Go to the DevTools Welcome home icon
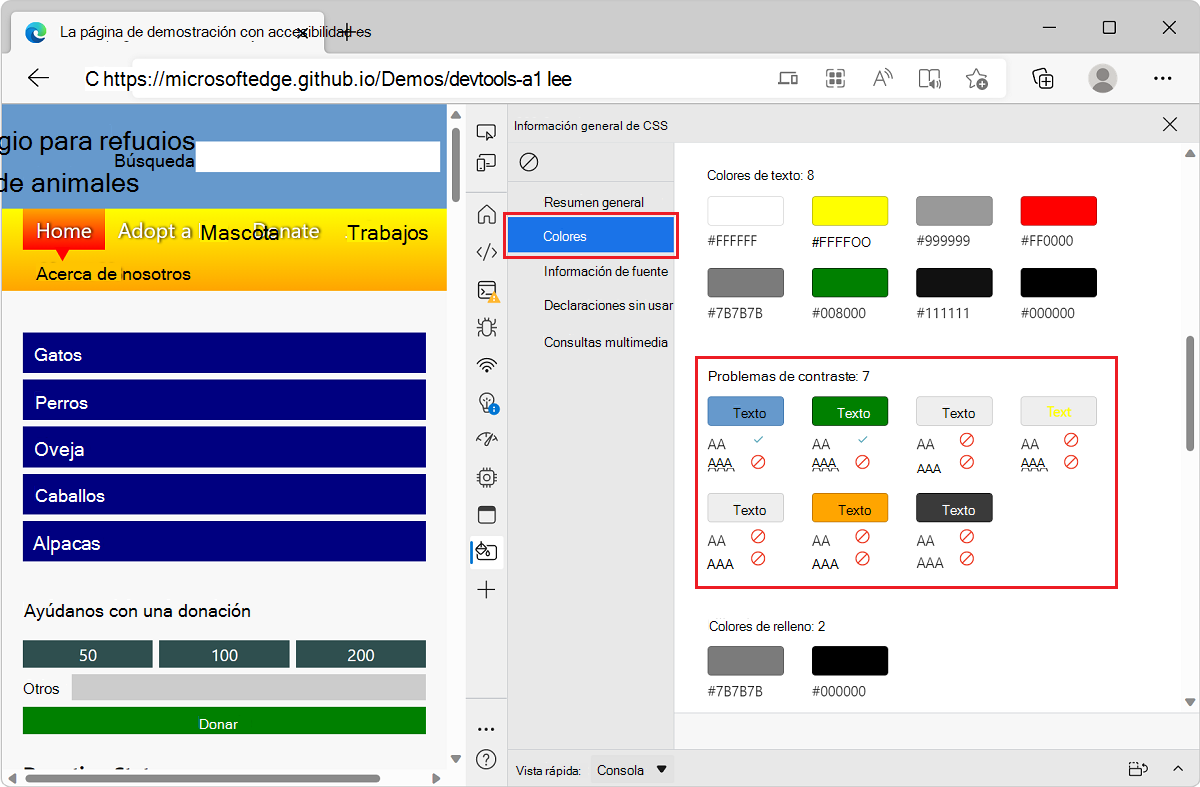The image size is (1200, 787). coord(486,212)
